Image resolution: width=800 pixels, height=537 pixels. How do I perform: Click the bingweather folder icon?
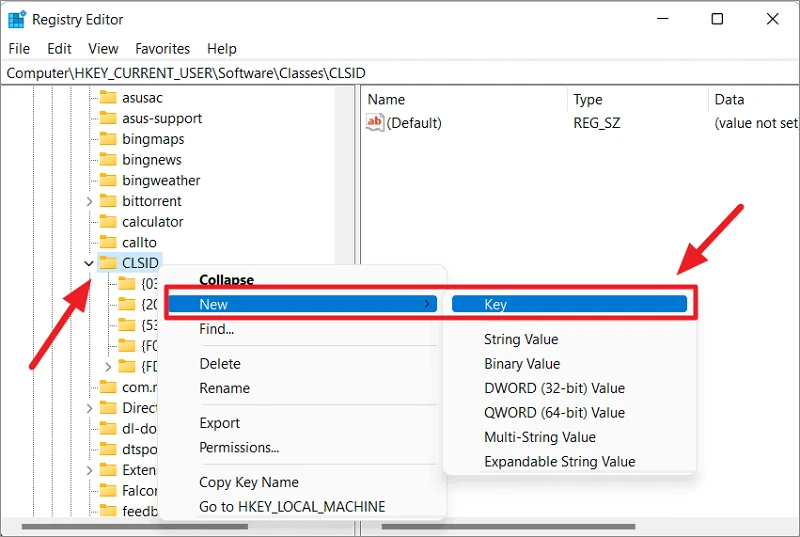[x=108, y=180]
